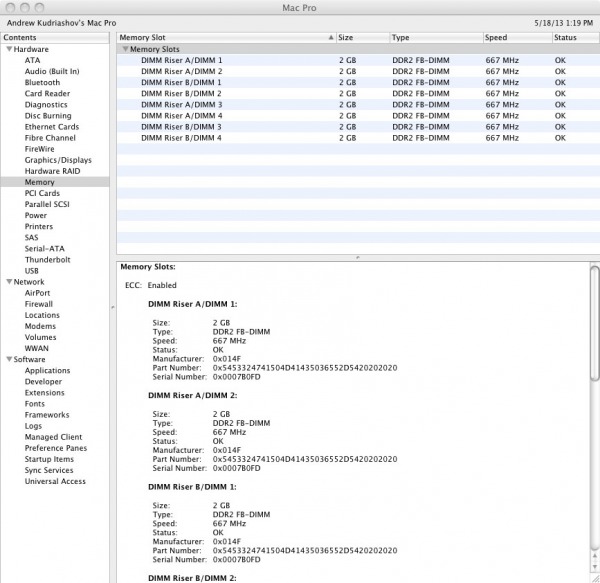Select WWAN in sidebar
Image resolution: width=600 pixels, height=583 pixels.
coord(37,348)
